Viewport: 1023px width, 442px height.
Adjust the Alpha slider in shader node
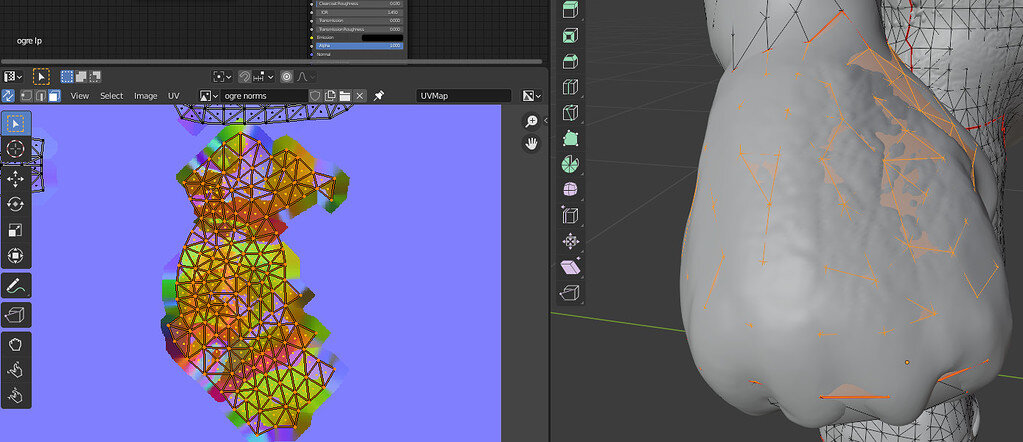tap(359, 46)
